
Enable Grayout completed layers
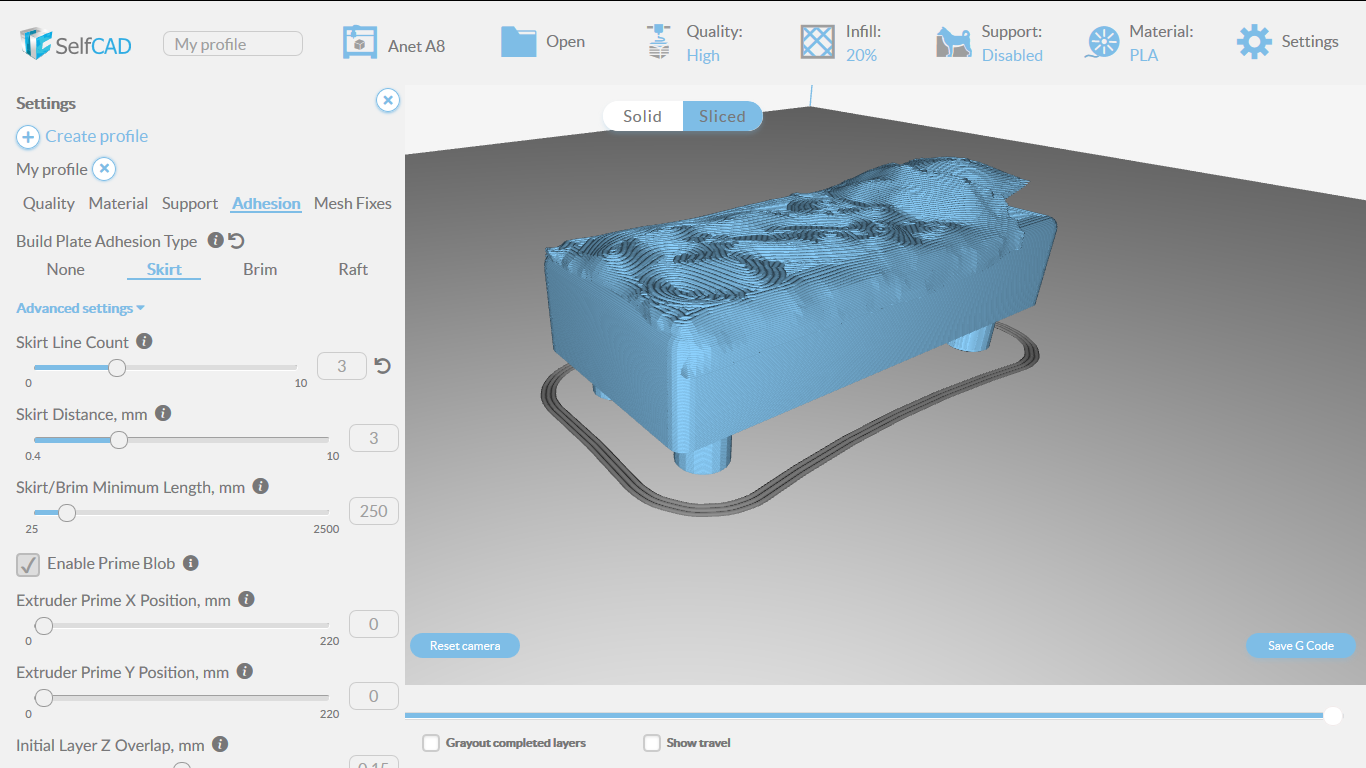tap(431, 743)
